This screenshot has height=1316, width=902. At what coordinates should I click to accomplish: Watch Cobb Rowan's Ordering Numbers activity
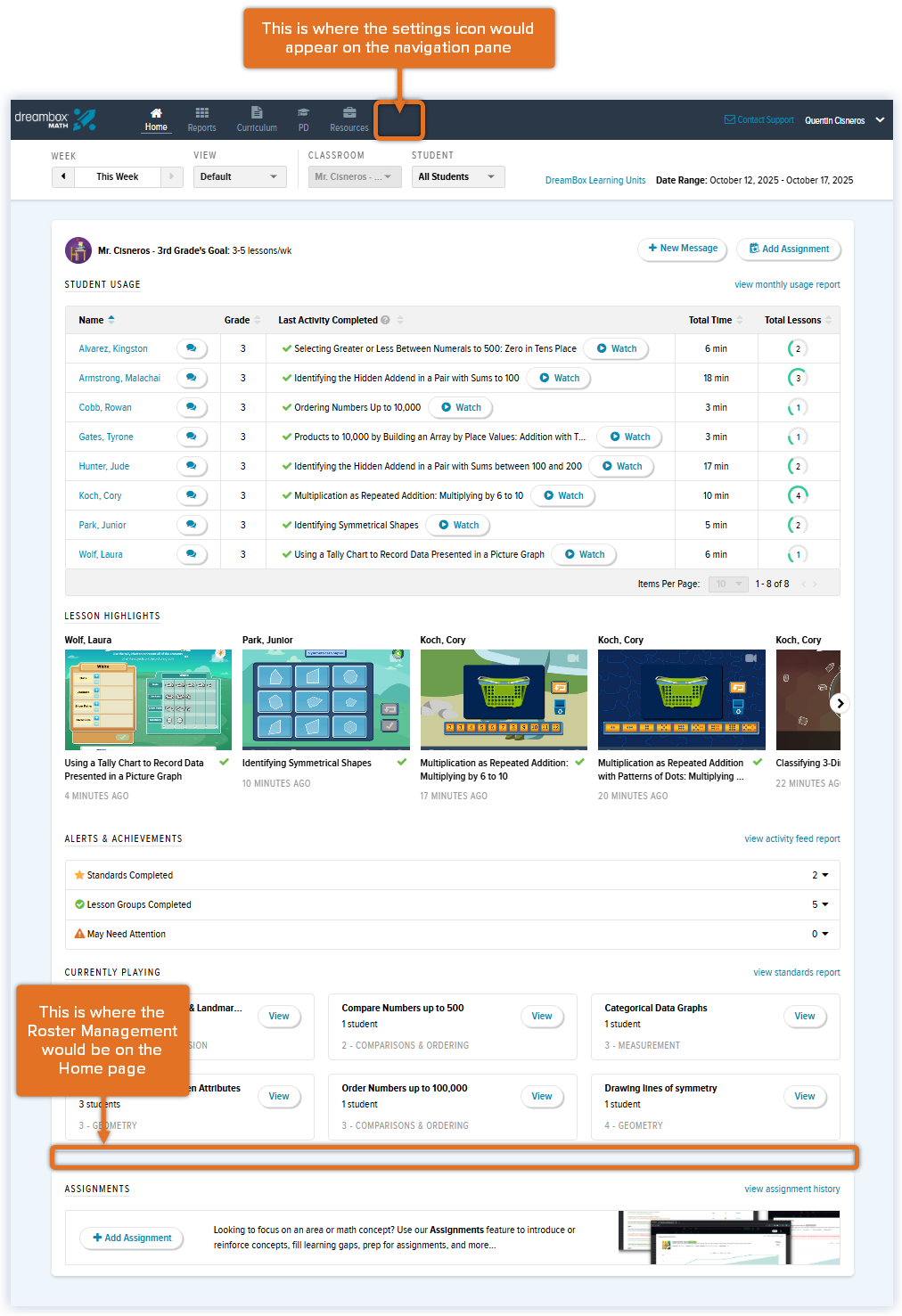point(461,407)
